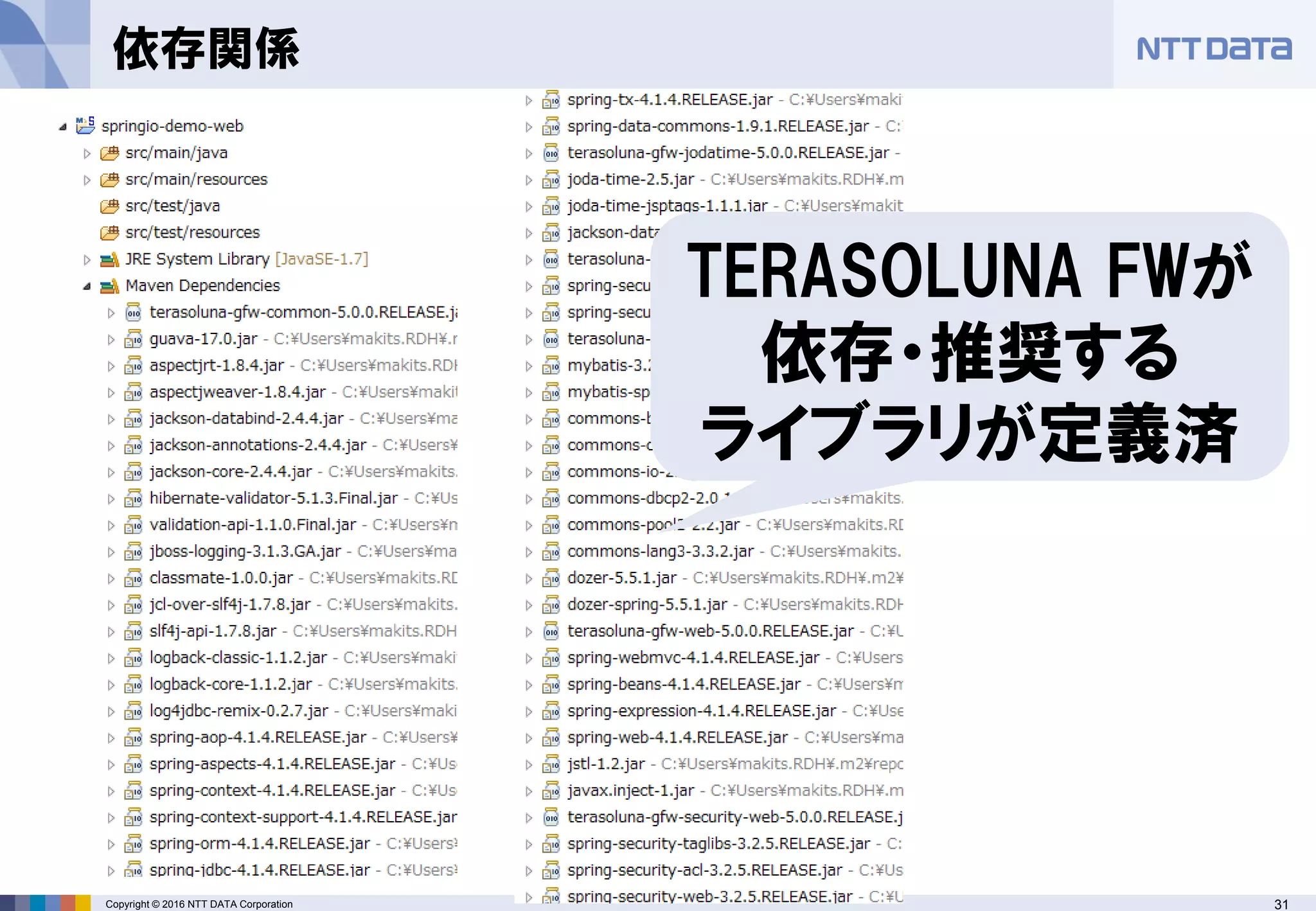Select the logback-core-1.1.2.jar row

(283, 684)
